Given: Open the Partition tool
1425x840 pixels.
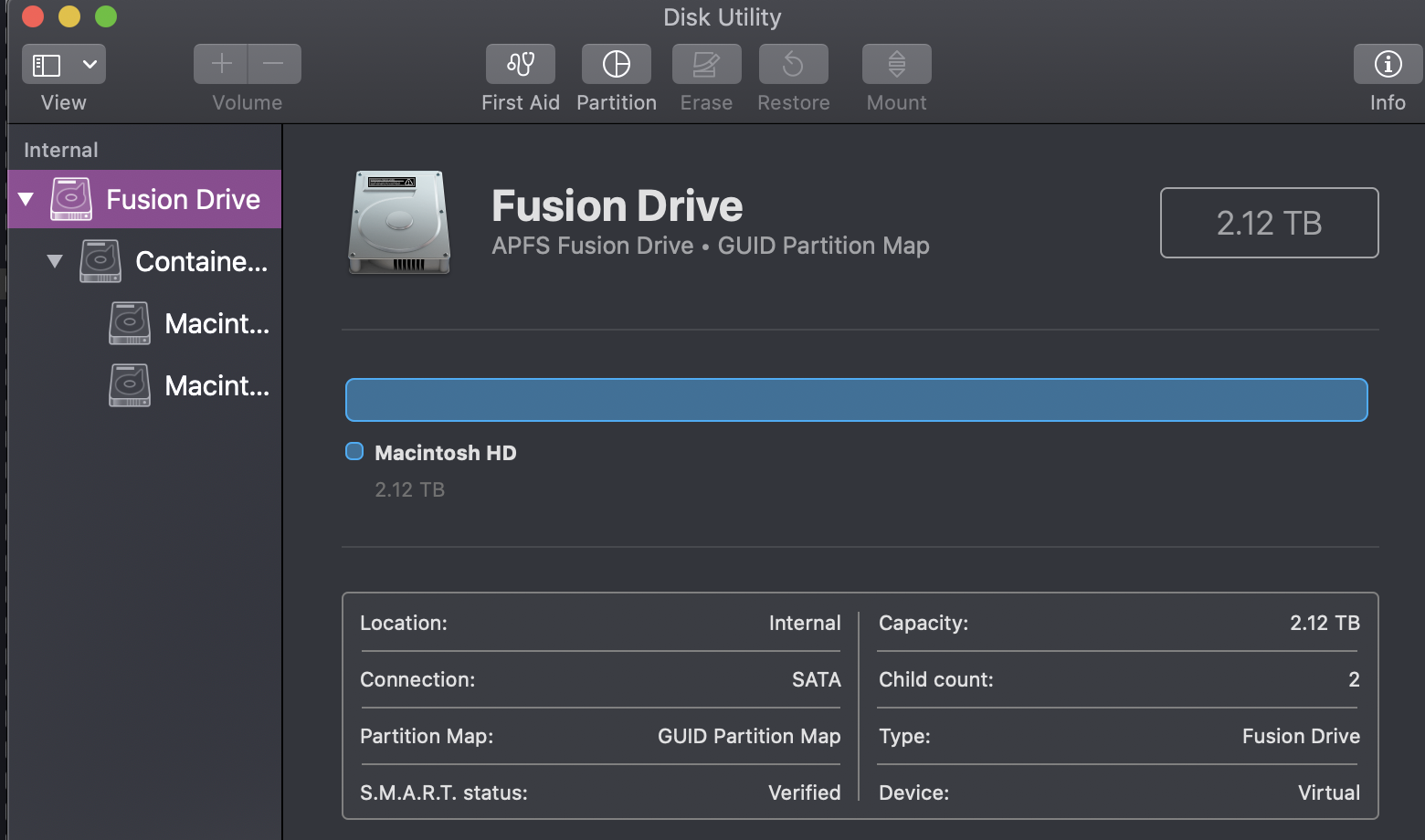Looking at the screenshot, I should tap(617, 64).
